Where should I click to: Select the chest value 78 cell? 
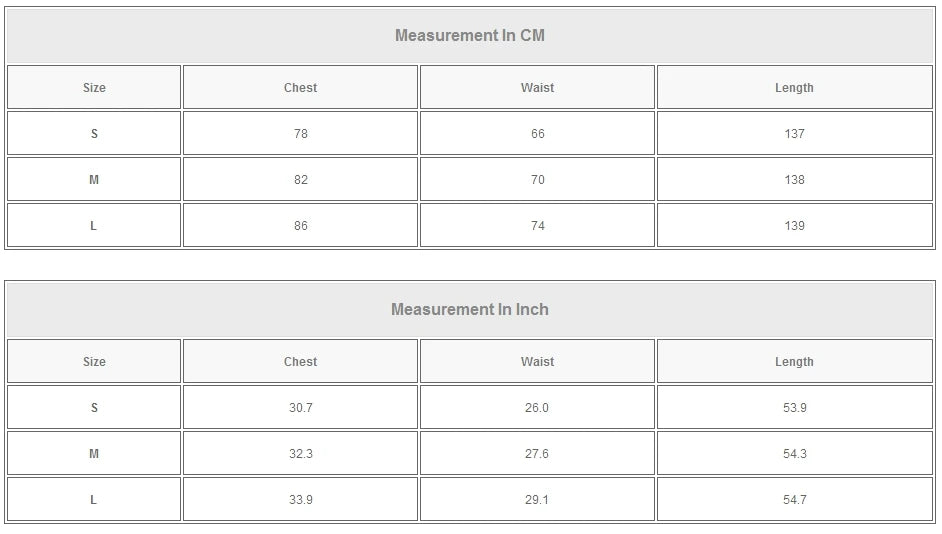(301, 134)
